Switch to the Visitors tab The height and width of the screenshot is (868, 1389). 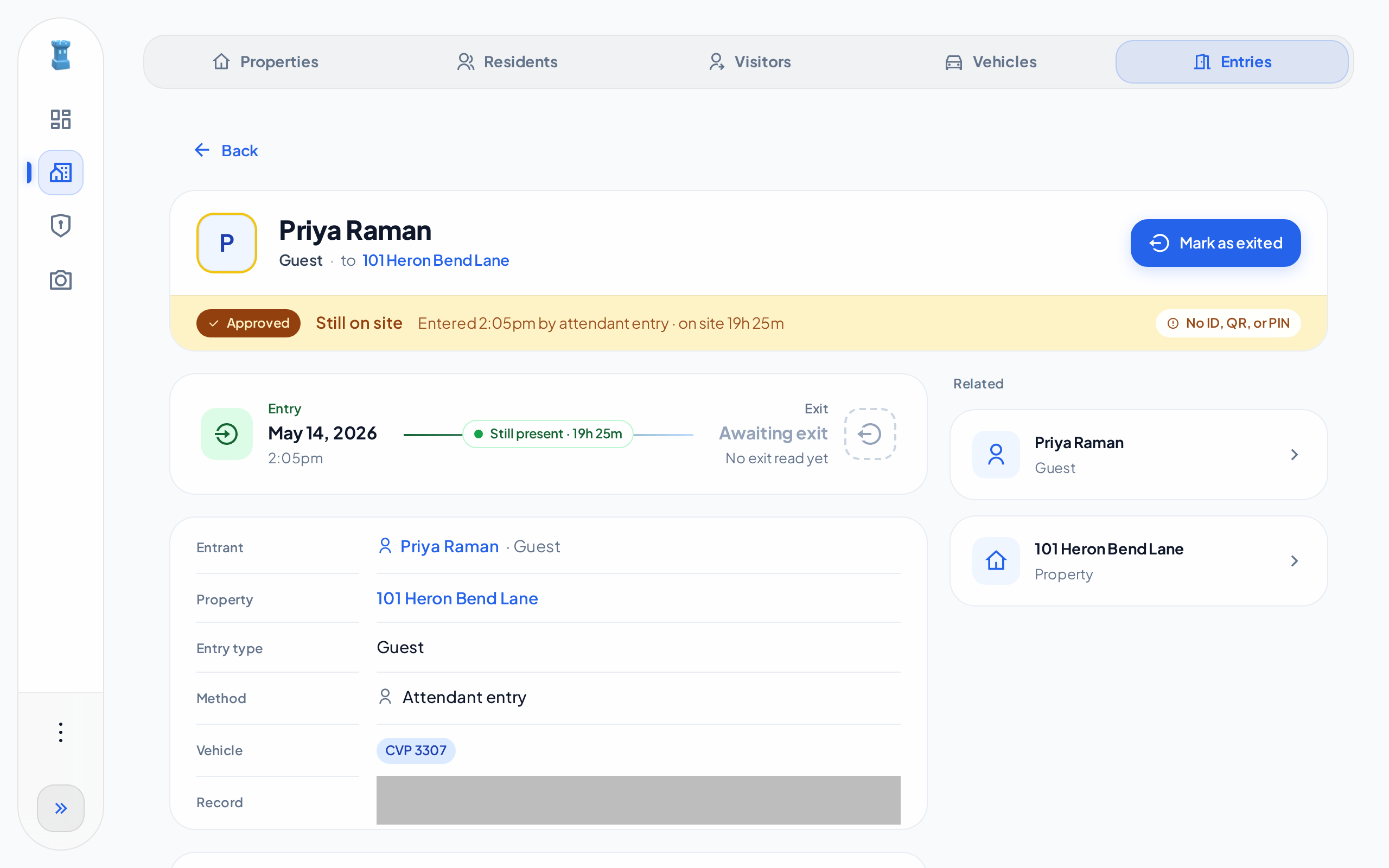(749, 62)
